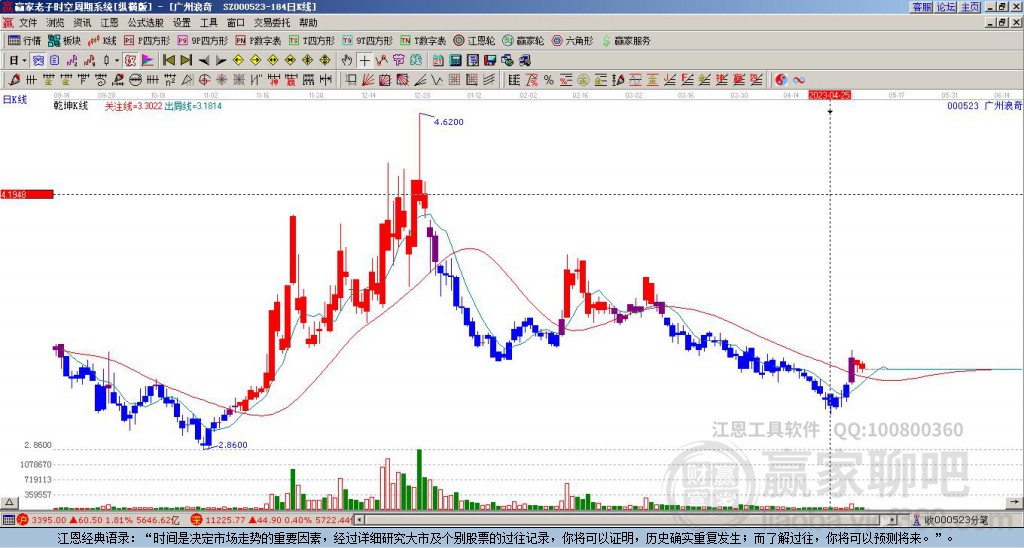Image resolution: width=1024 pixels, height=548 pixels.
Task: Click the floppy disk save icon
Action: [x=490, y=60]
